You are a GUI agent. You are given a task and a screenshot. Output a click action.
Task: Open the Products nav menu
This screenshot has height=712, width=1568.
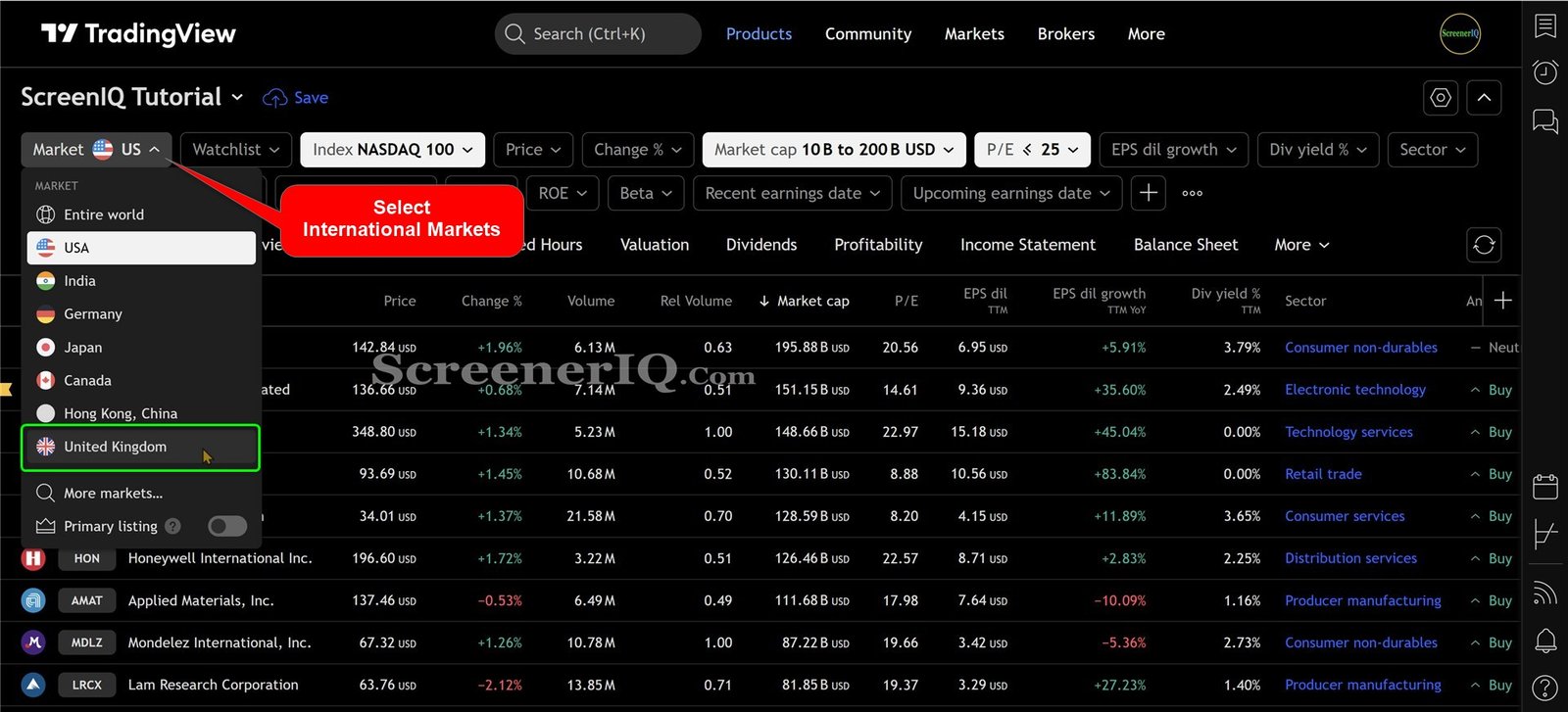click(x=759, y=34)
